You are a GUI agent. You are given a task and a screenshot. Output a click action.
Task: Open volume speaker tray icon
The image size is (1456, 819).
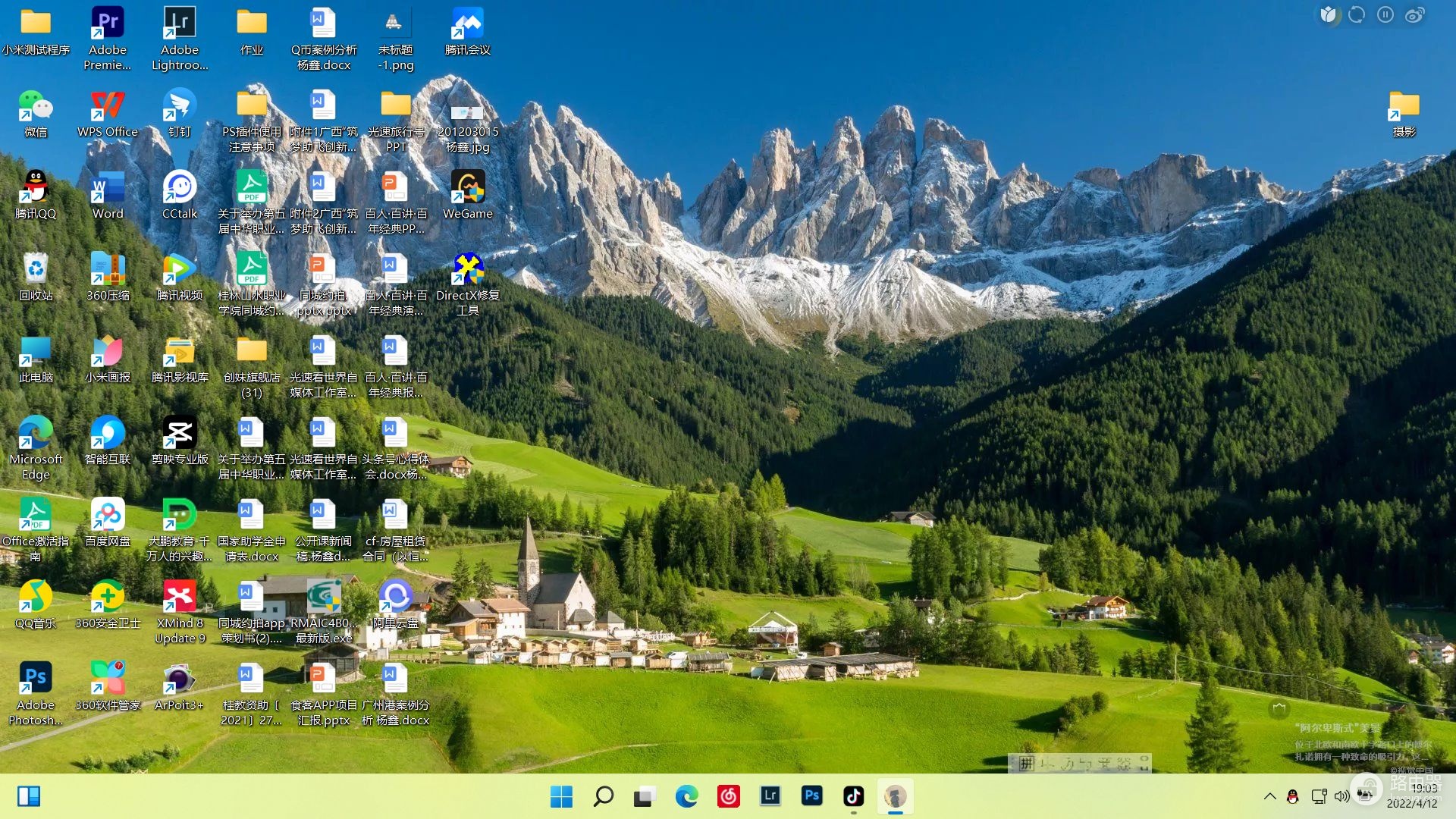pos(1341,796)
